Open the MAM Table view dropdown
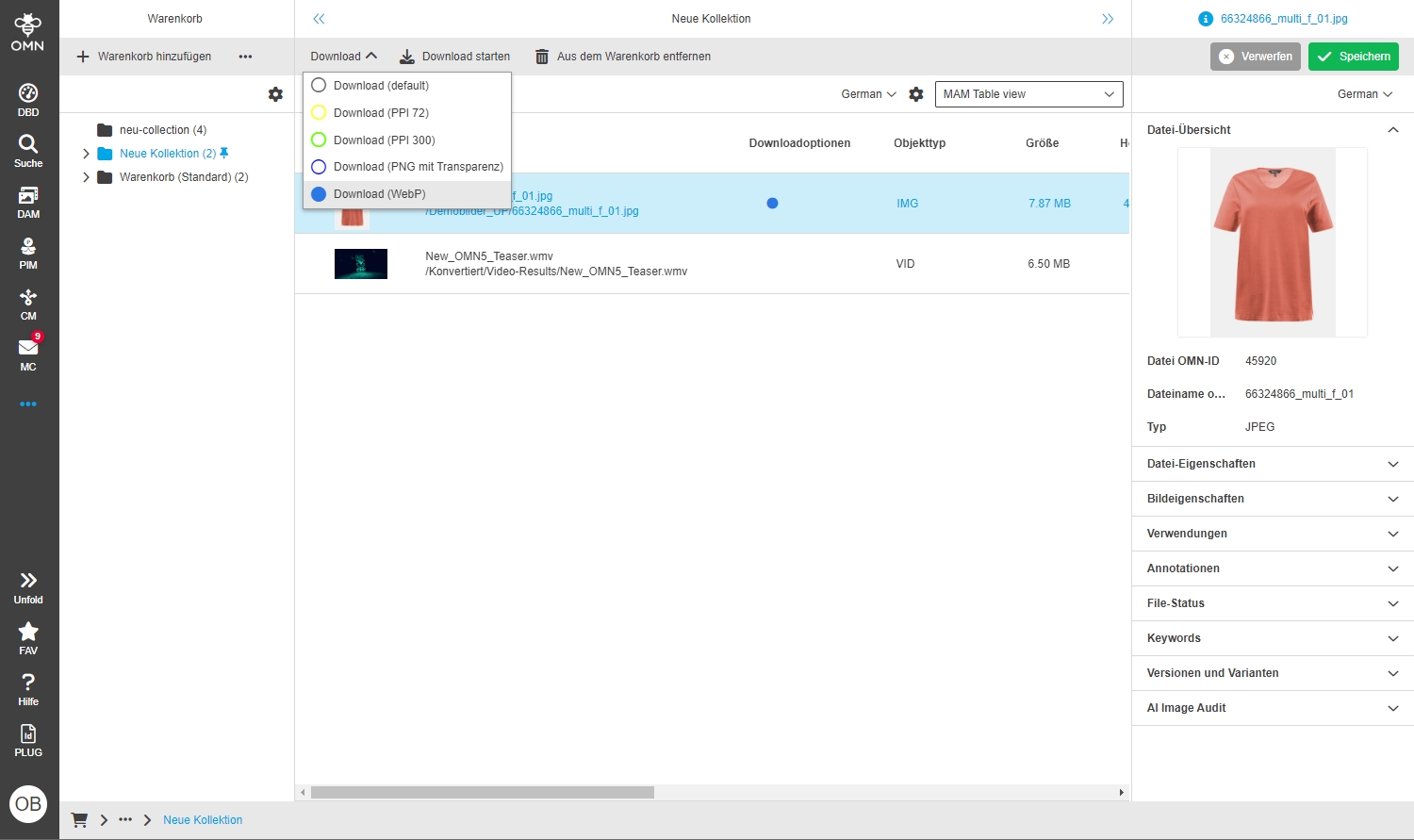The height and width of the screenshot is (840, 1414). [1028, 94]
